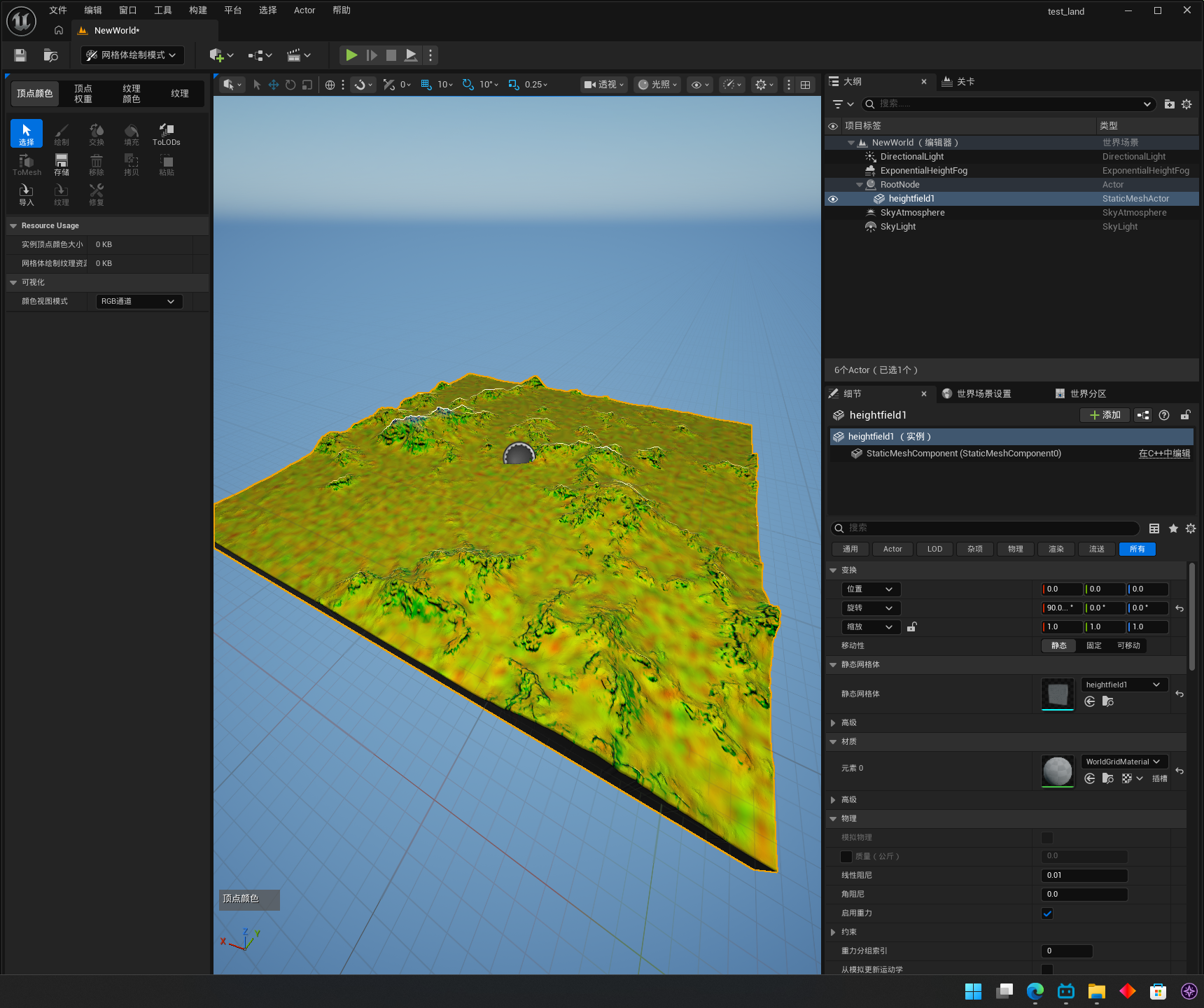
Task: Open the Actor menu
Action: tap(304, 10)
